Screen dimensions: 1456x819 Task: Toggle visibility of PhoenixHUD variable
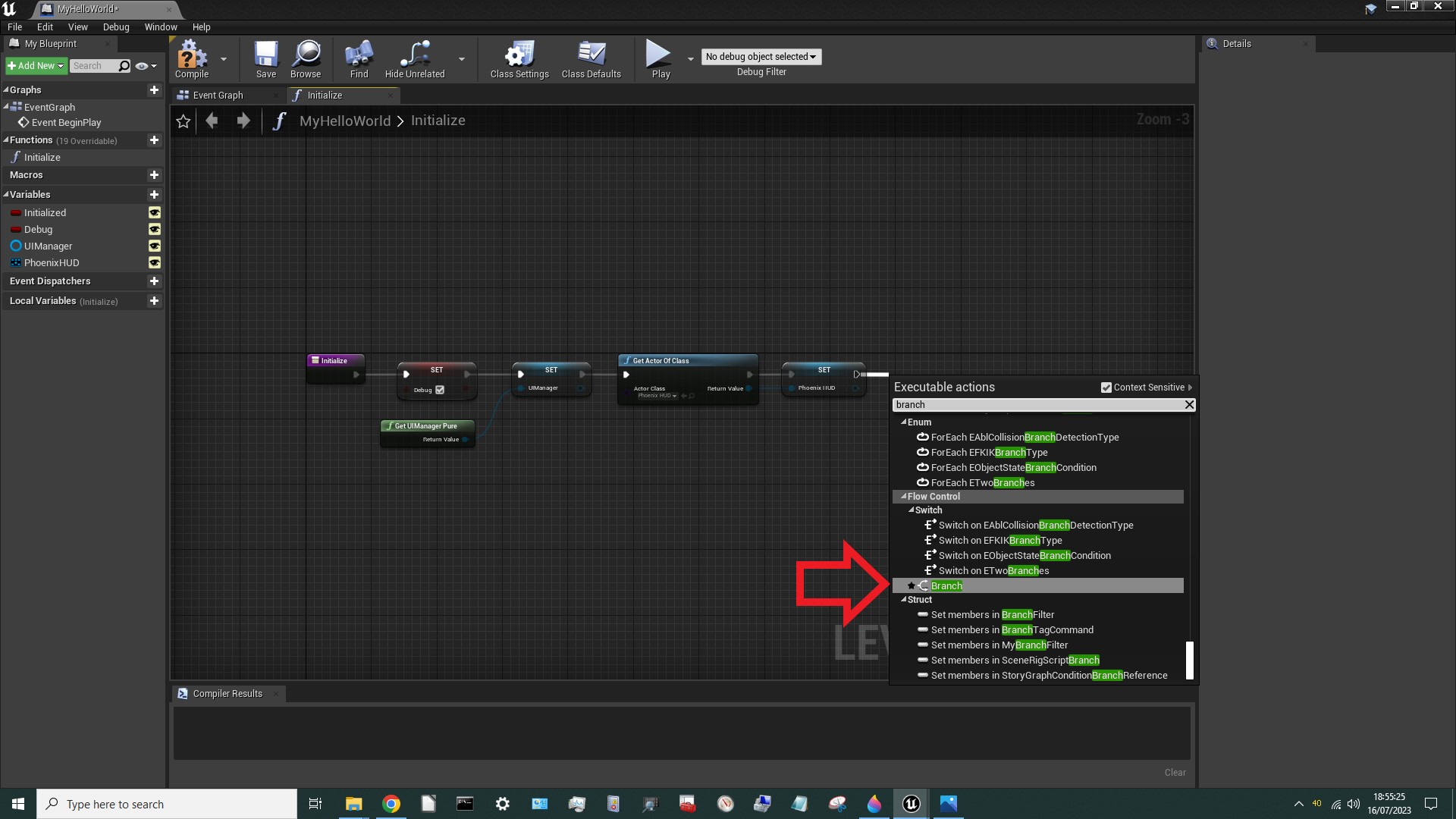tap(155, 263)
